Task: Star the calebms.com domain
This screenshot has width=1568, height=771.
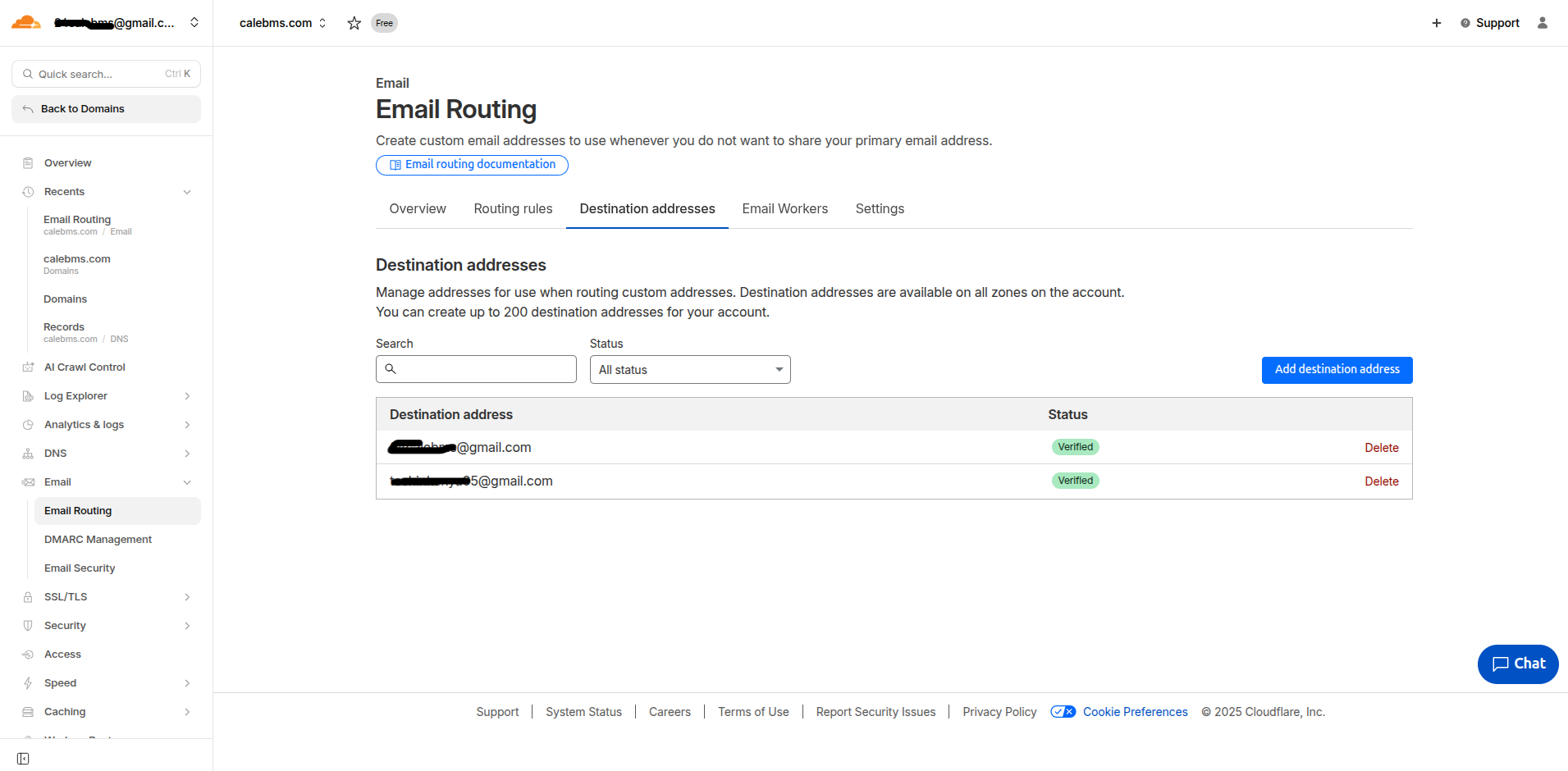Action: (354, 23)
